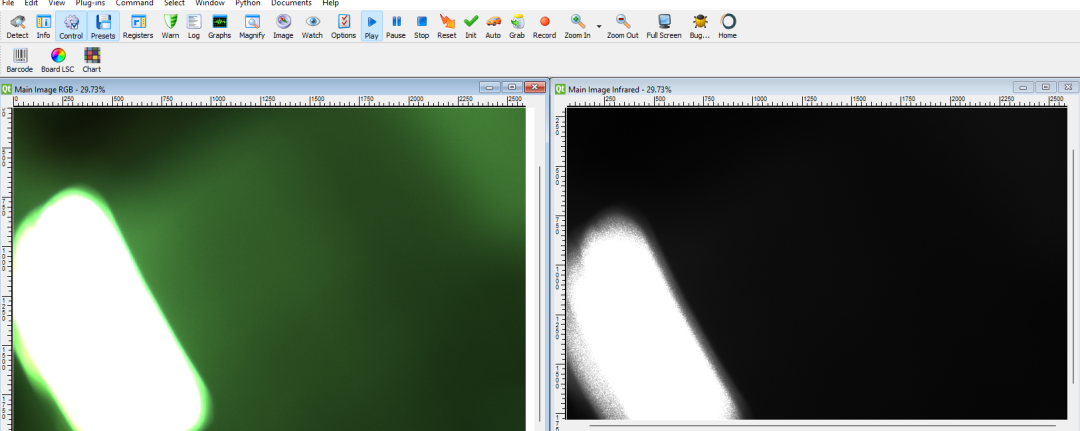The image size is (1080, 431).
Task: Grab a frame with Grab
Action: coord(517,26)
